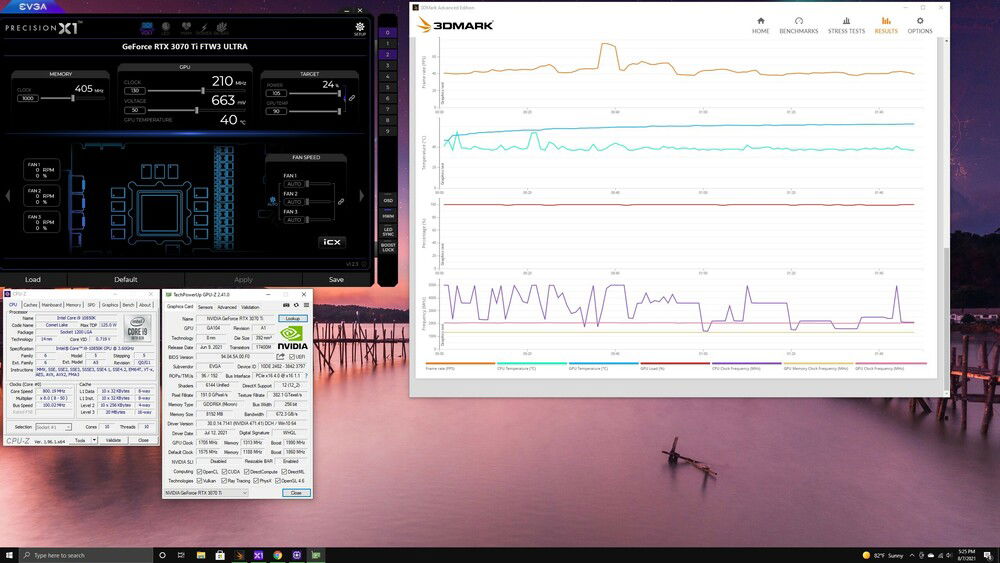Toggle the UEFI checkbox in GPU-Z
This screenshot has height=563, width=1000.
point(292,356)
